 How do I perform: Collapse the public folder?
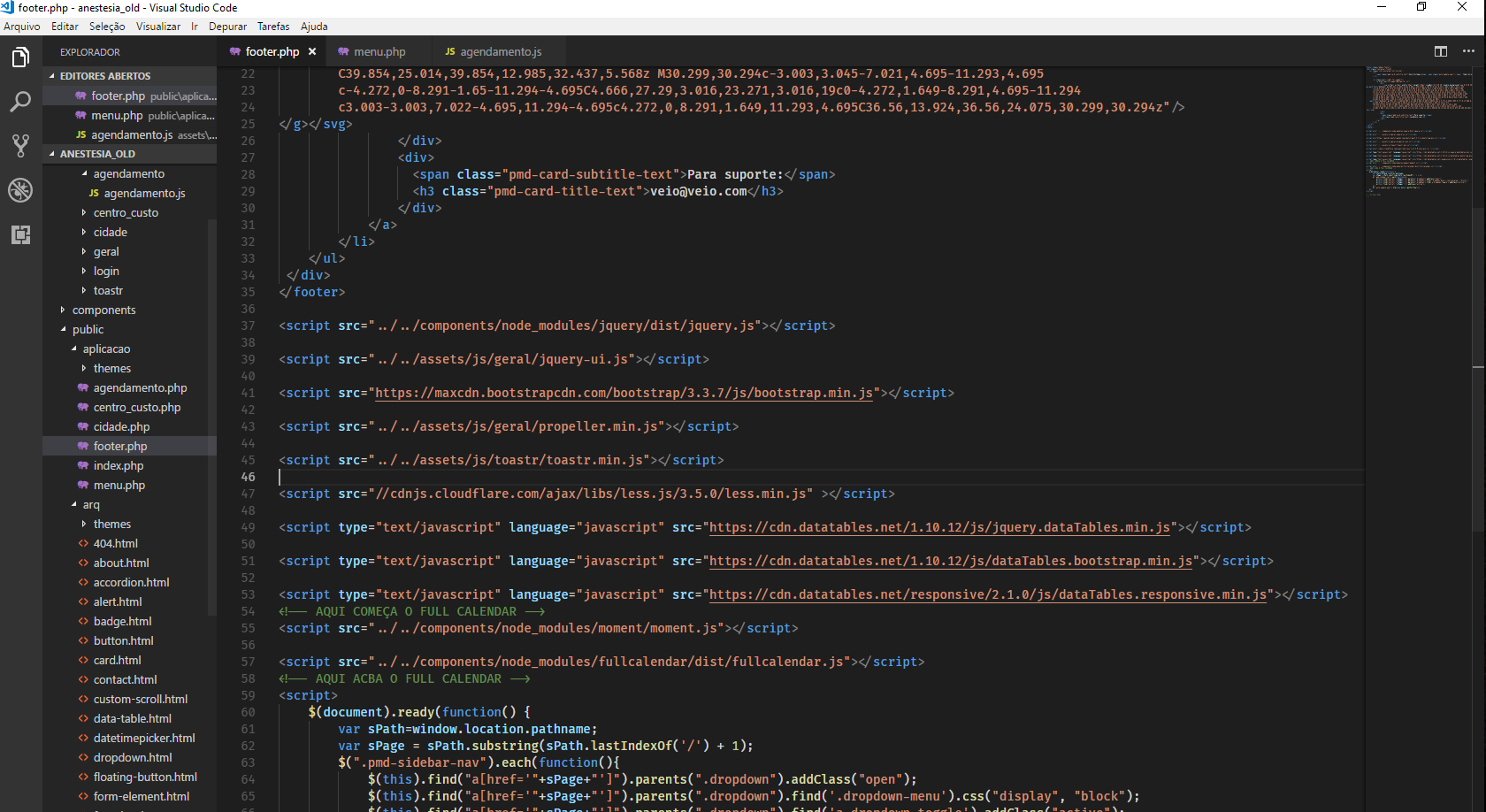[129, 330]
